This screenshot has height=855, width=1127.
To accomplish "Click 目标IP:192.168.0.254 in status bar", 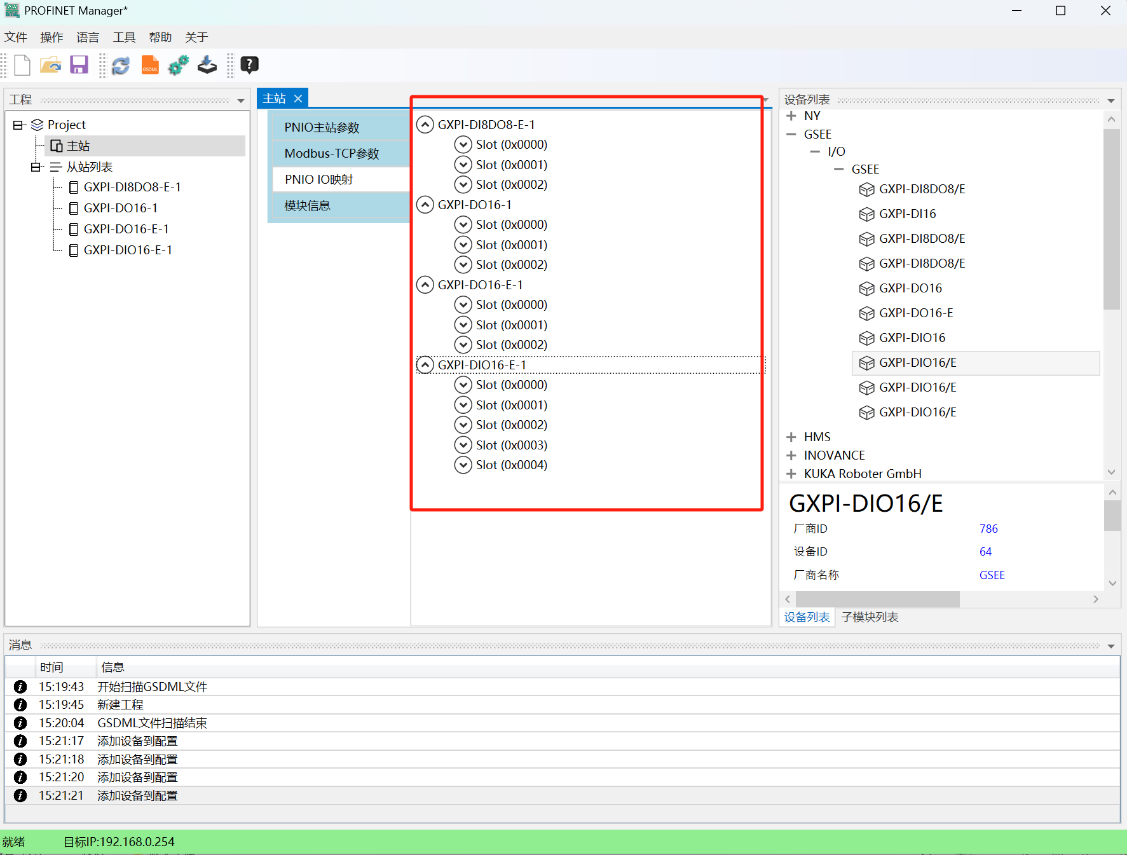I will pos(119,842).
